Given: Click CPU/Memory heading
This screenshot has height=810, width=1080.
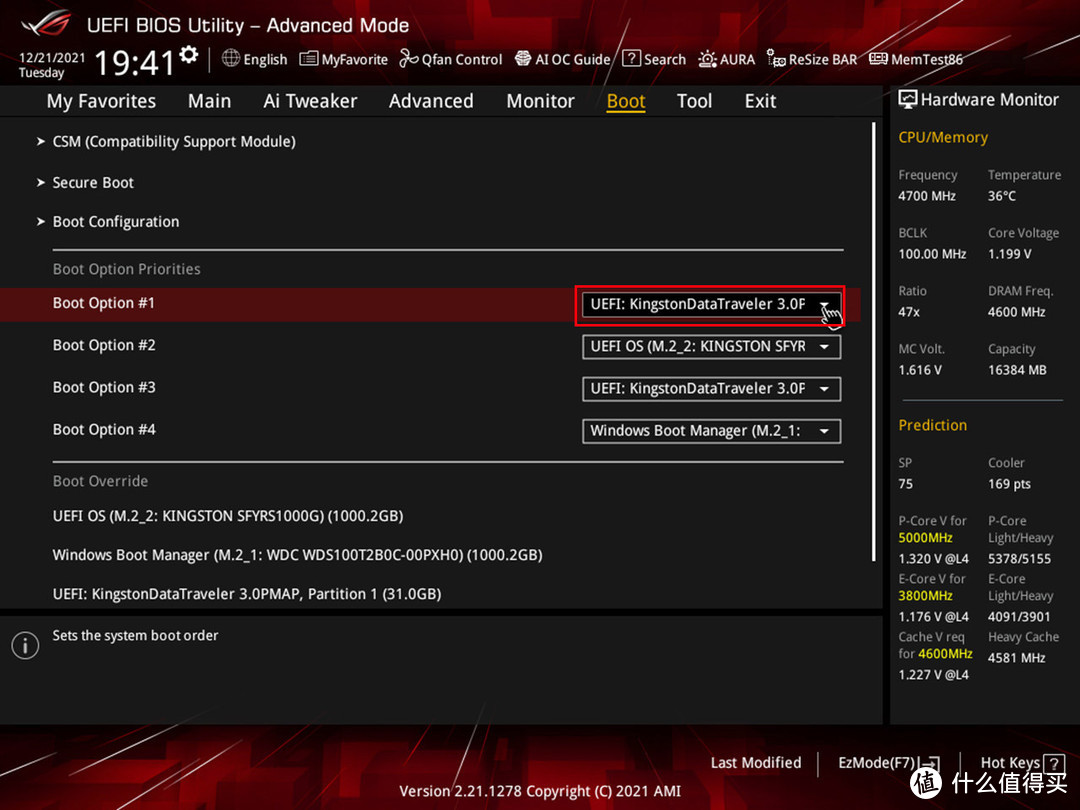Looking at the screenshot, I should coord(943,138).
